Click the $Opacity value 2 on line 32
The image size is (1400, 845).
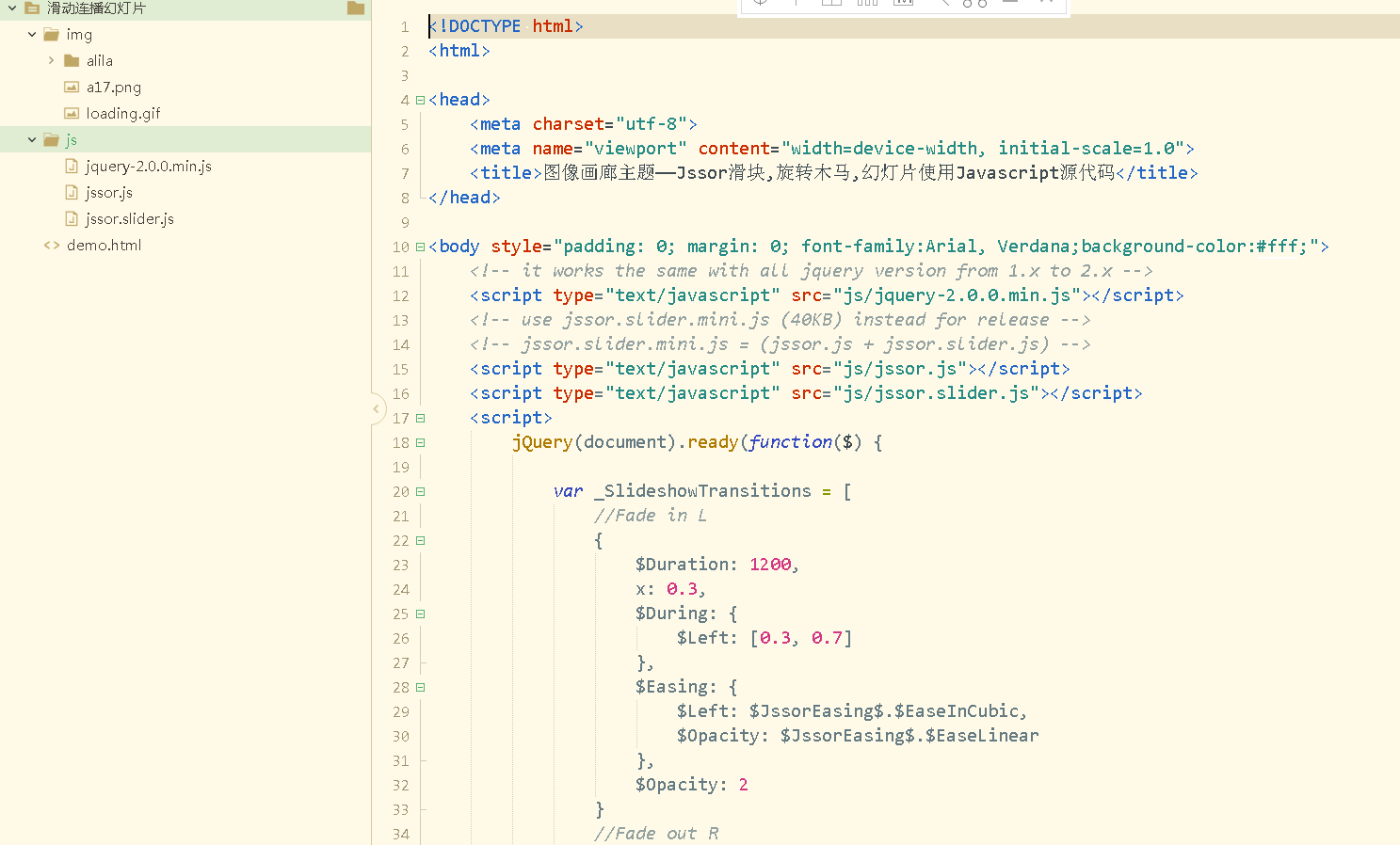click(744, 785)
